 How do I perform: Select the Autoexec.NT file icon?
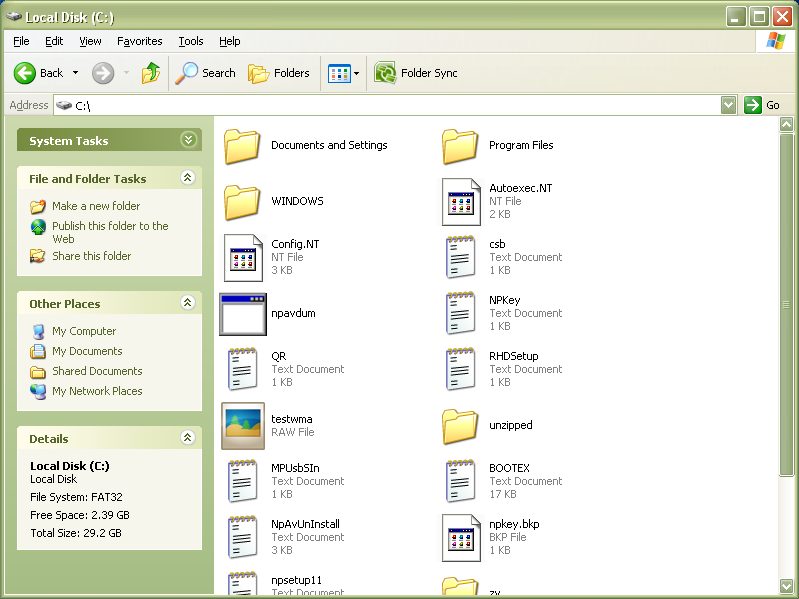pyautogui.click(x=461, y=201)
